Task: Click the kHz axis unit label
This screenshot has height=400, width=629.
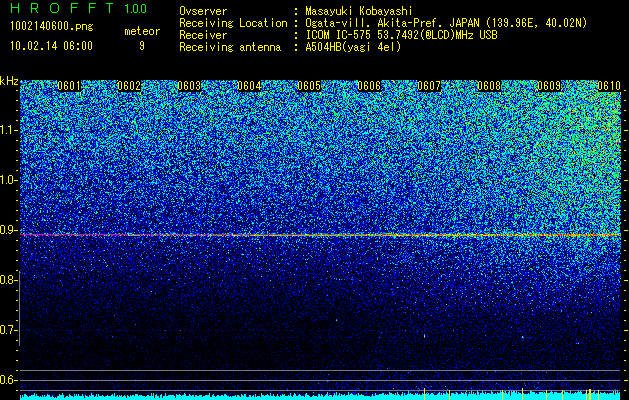Action: (9, 81)
